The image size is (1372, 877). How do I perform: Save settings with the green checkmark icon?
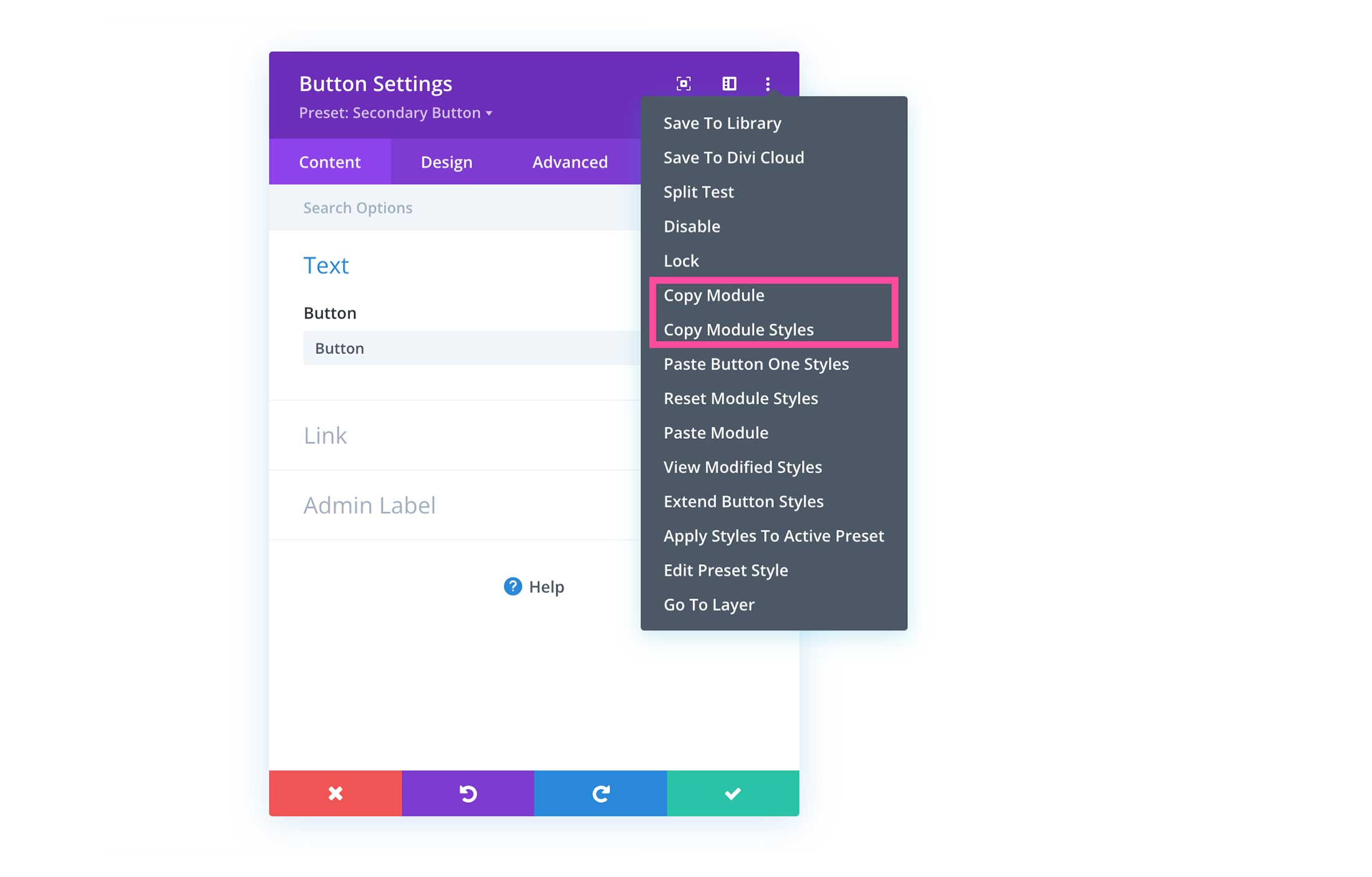(733, 793)
